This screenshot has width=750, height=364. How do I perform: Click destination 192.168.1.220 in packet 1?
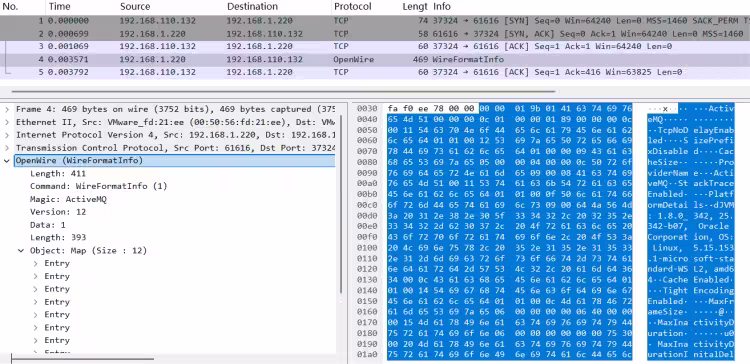tap(260, 21)
